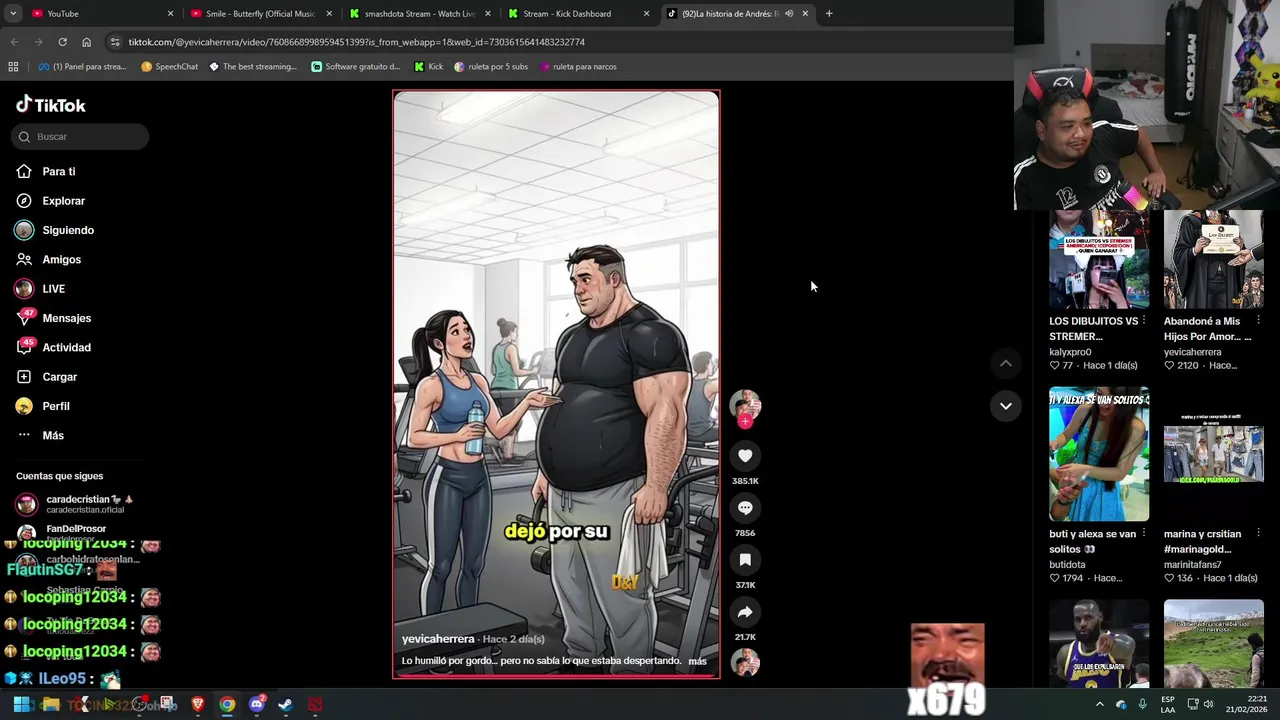
Task: Open Discord from taskbar
Action: pos(256,705)
